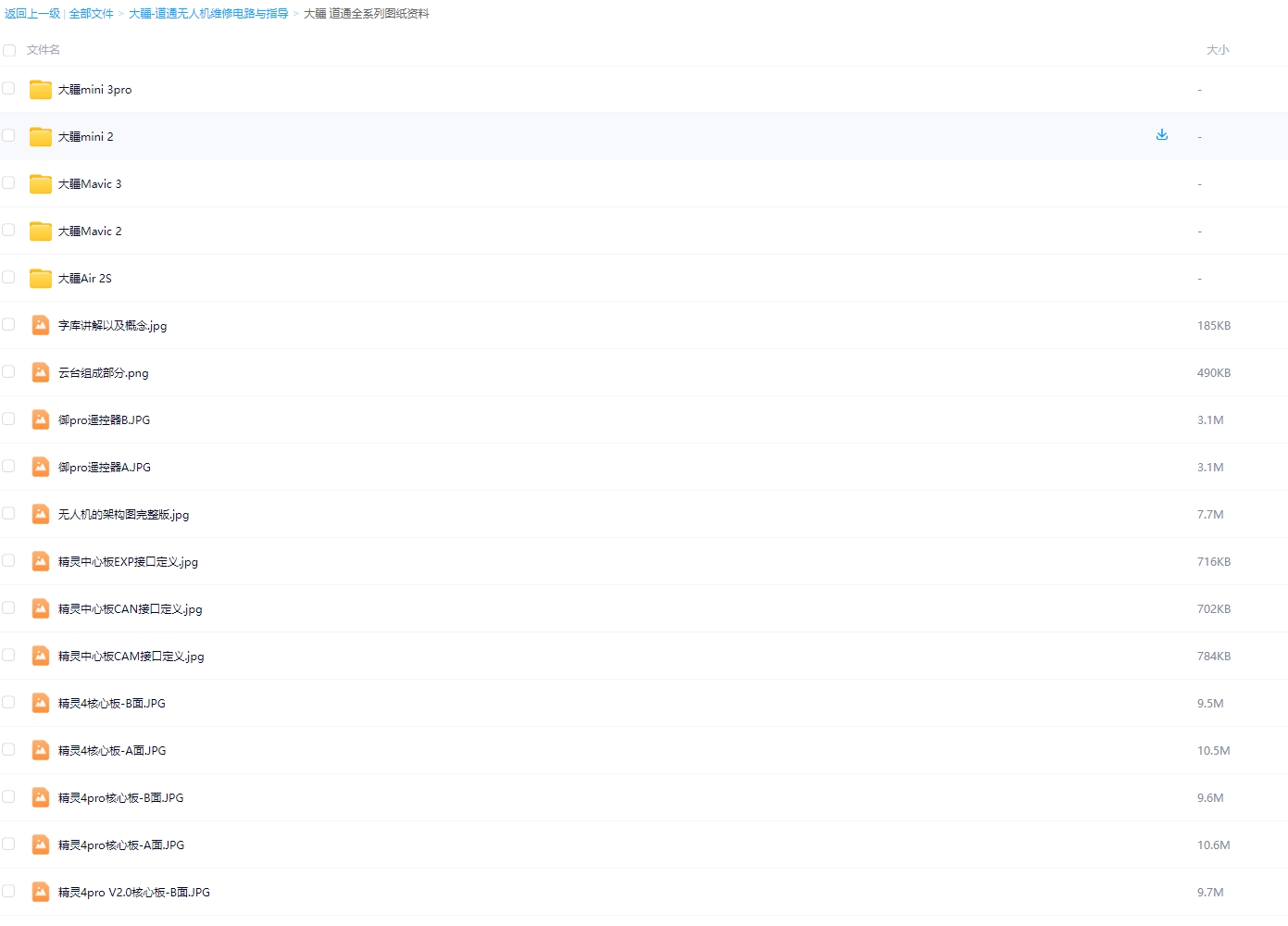Open the 大疆mini 3pro folder icon
The image size is (1288, 926).
coord(41,90)
